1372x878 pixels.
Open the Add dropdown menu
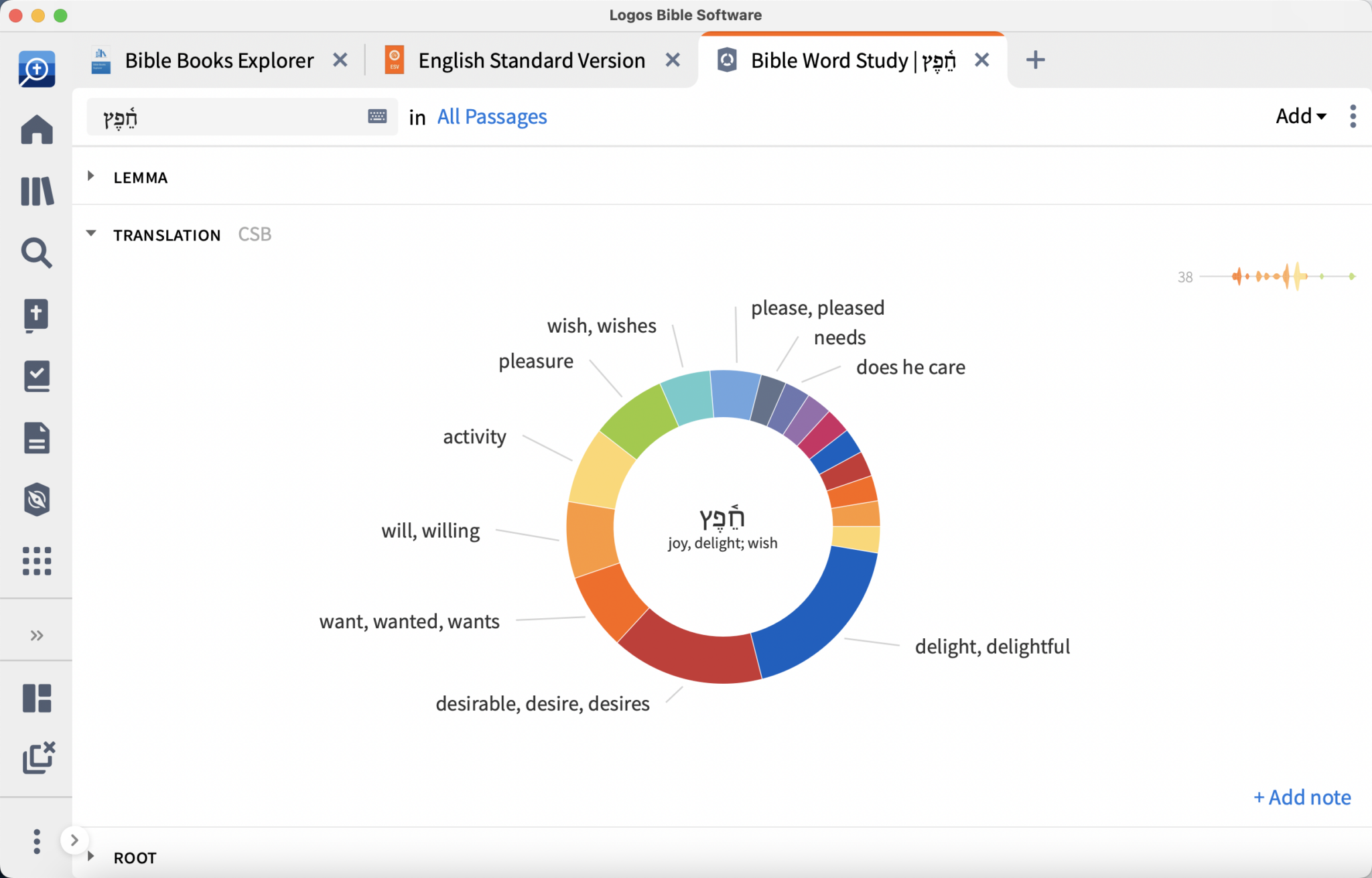click(1301, 117)
